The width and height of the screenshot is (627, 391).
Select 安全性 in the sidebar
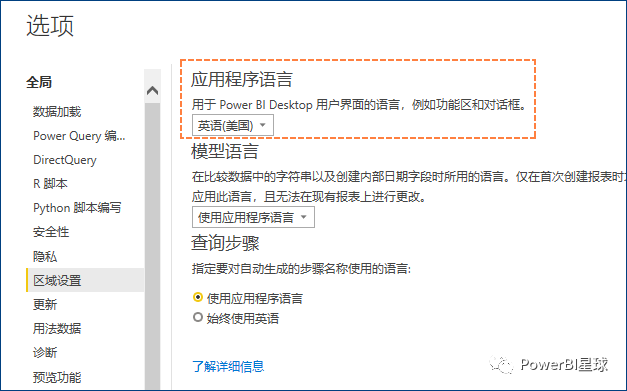click(x=51, y=232)
